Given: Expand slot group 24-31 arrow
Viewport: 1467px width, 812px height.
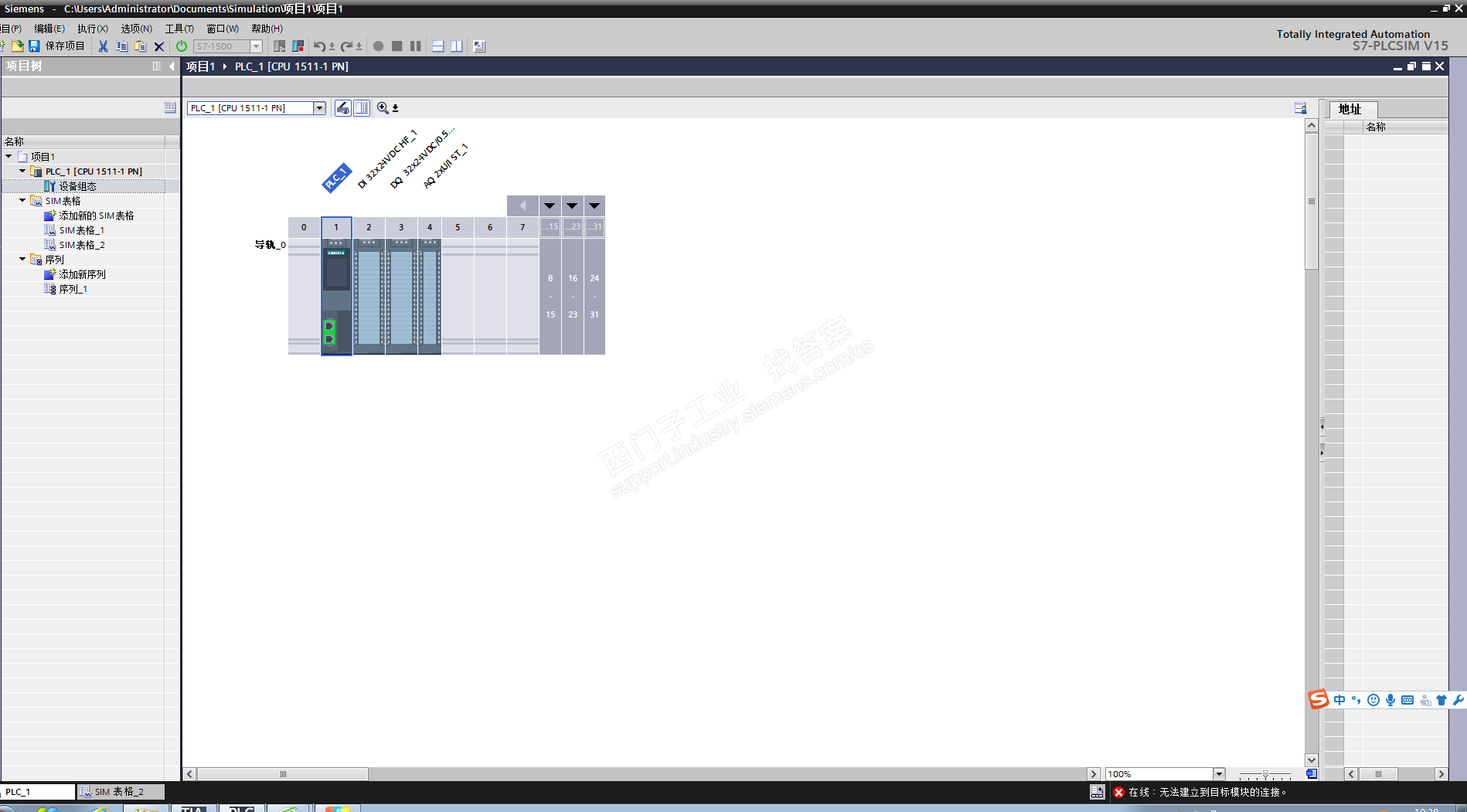Looking at the screenshot, I should (x=594, y=206).
